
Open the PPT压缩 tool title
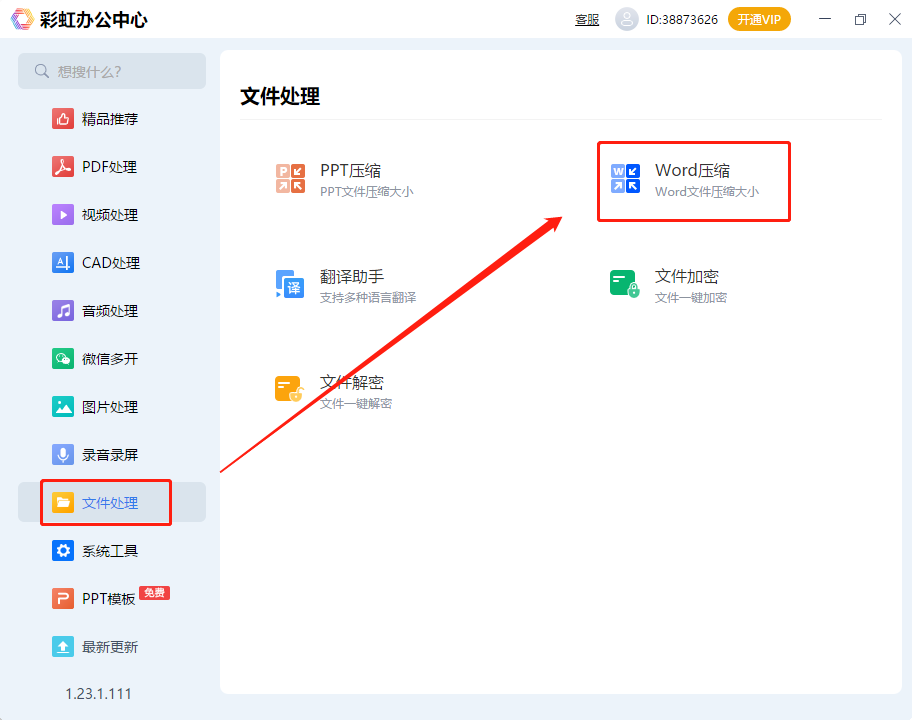350,170
